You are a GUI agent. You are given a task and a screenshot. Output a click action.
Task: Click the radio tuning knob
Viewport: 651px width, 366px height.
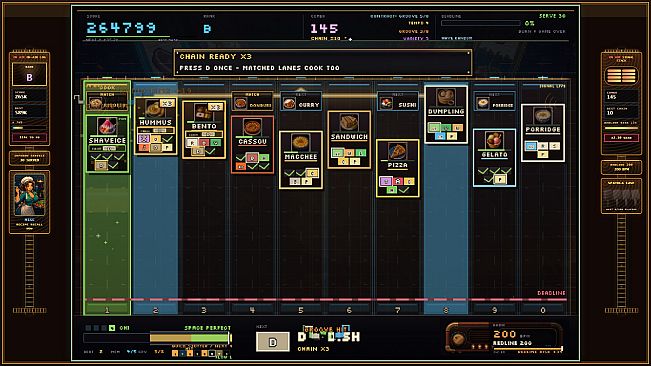point(459,339)
